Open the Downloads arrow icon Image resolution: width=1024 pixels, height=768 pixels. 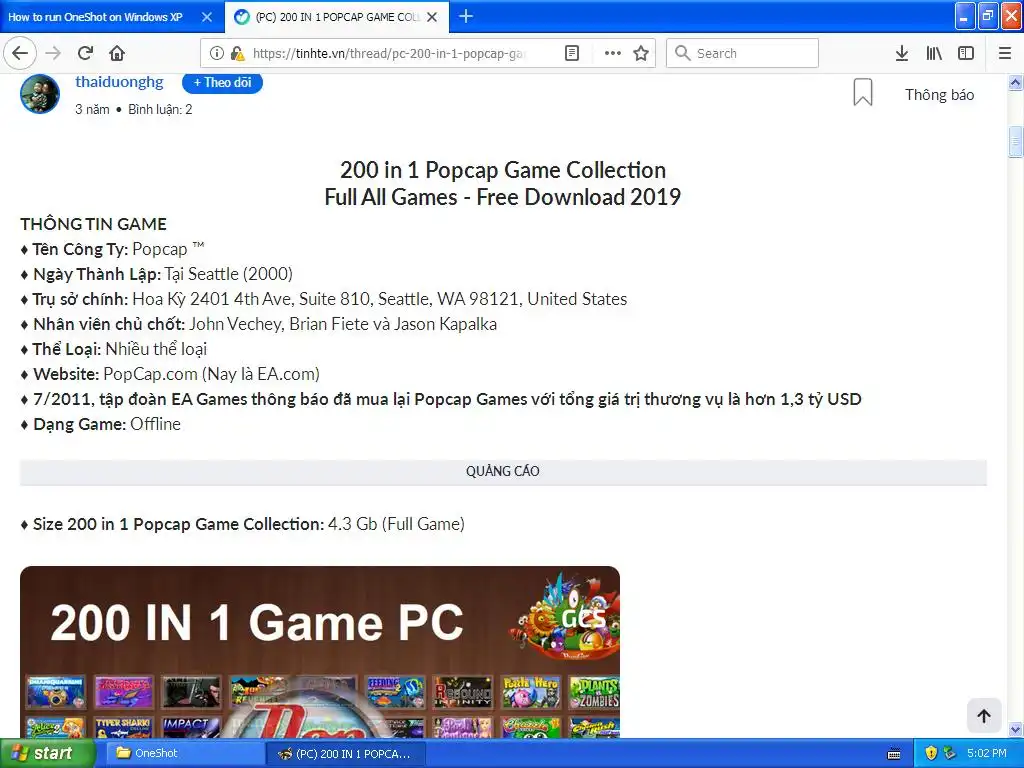pos(901,53)
